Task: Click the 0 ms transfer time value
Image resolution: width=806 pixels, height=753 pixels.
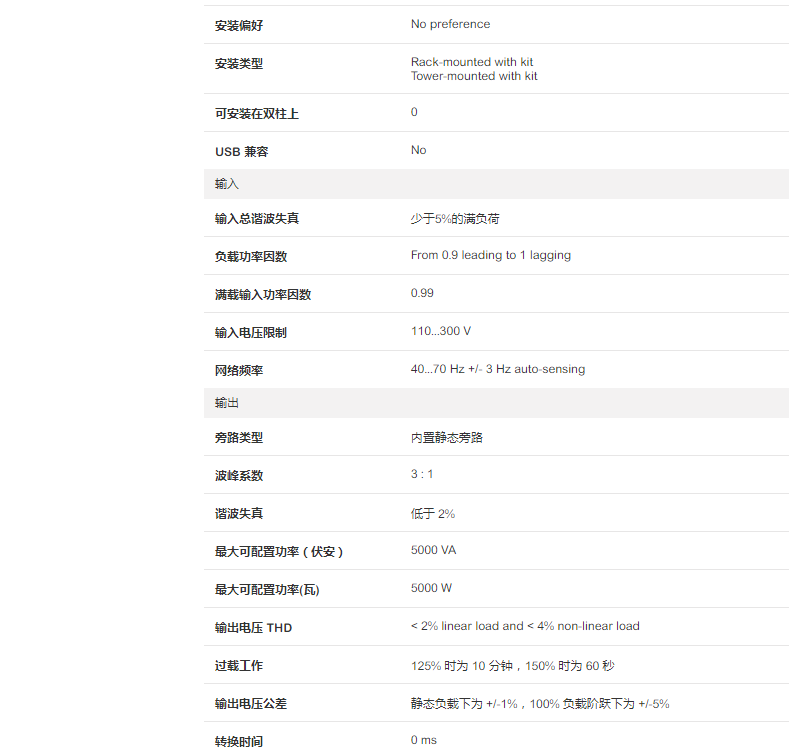Action: 424,740
